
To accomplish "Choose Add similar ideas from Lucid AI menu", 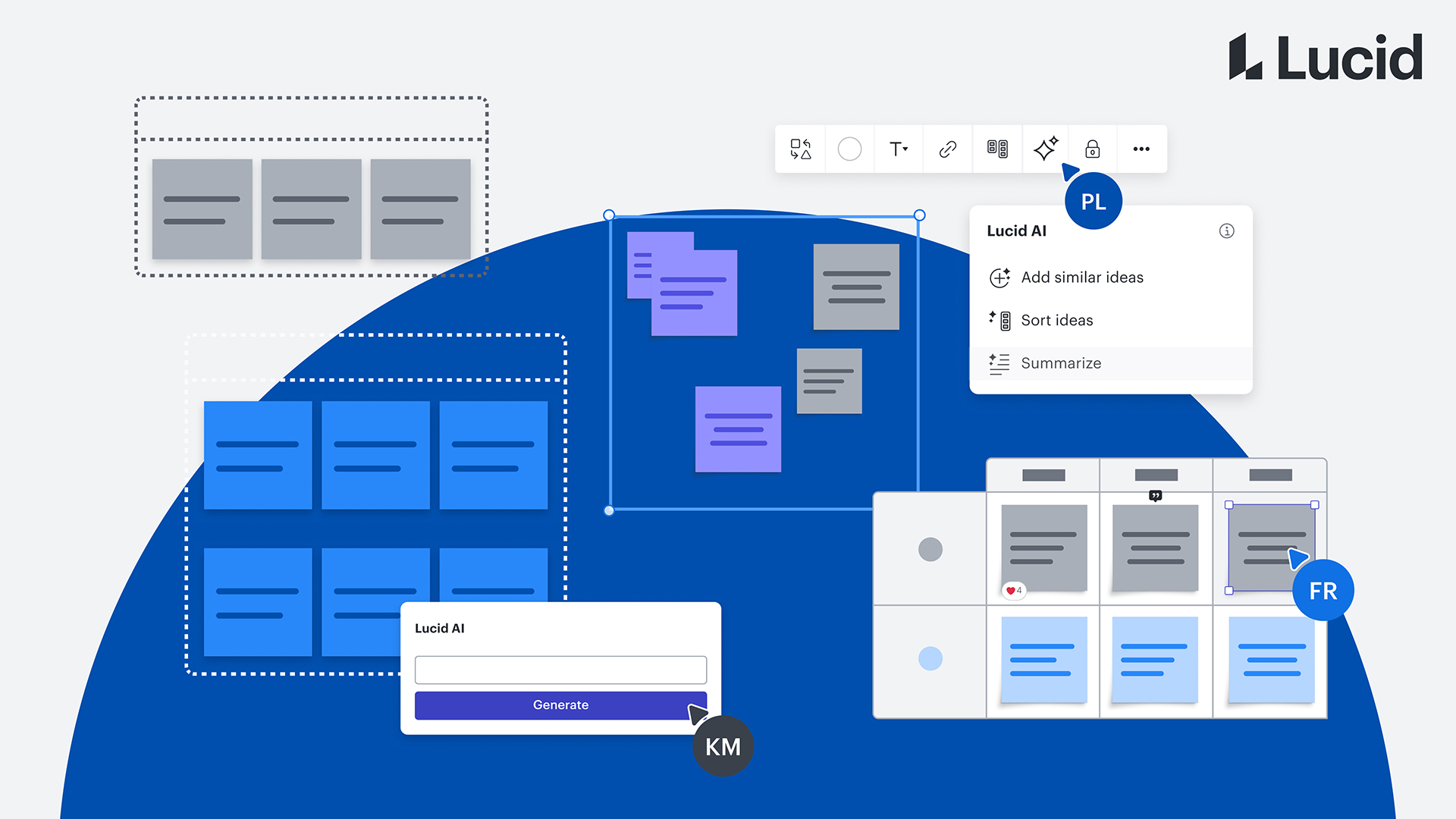I will (1082, 278).
